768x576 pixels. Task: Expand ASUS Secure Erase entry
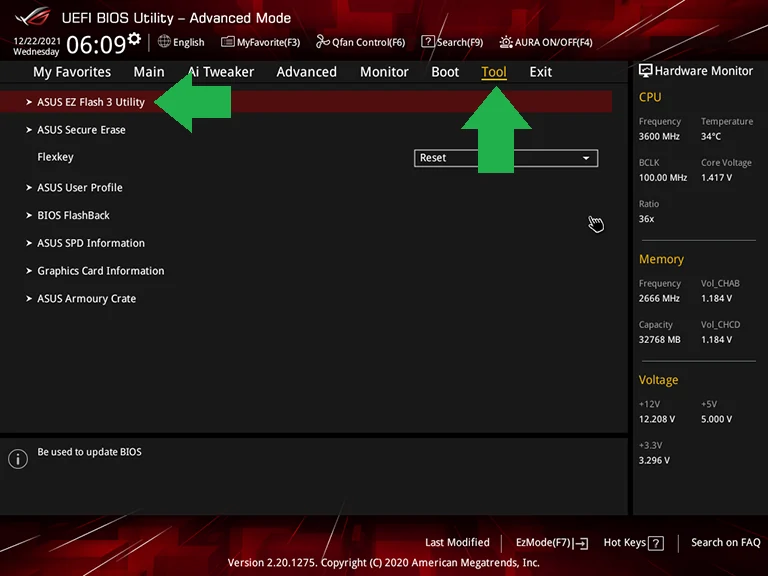81,130
